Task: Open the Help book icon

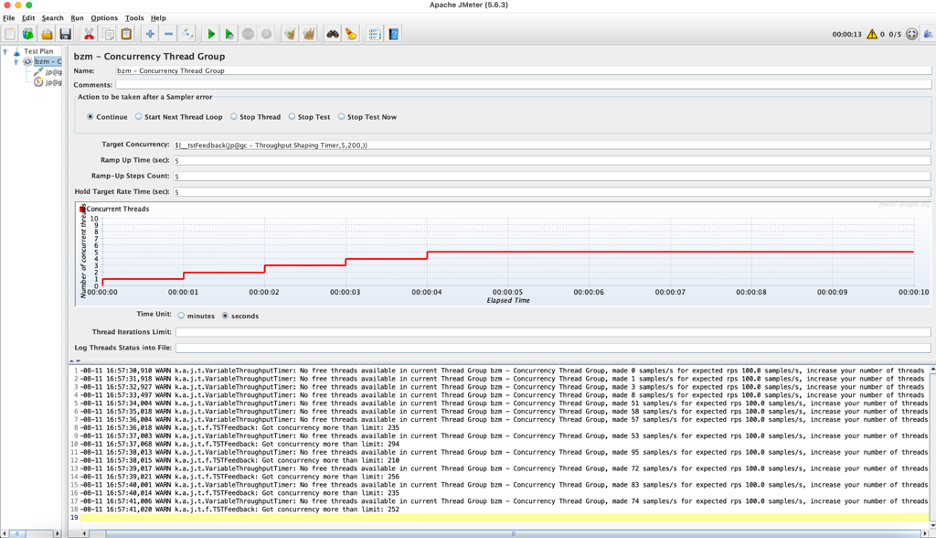Action: pos(393,34)
